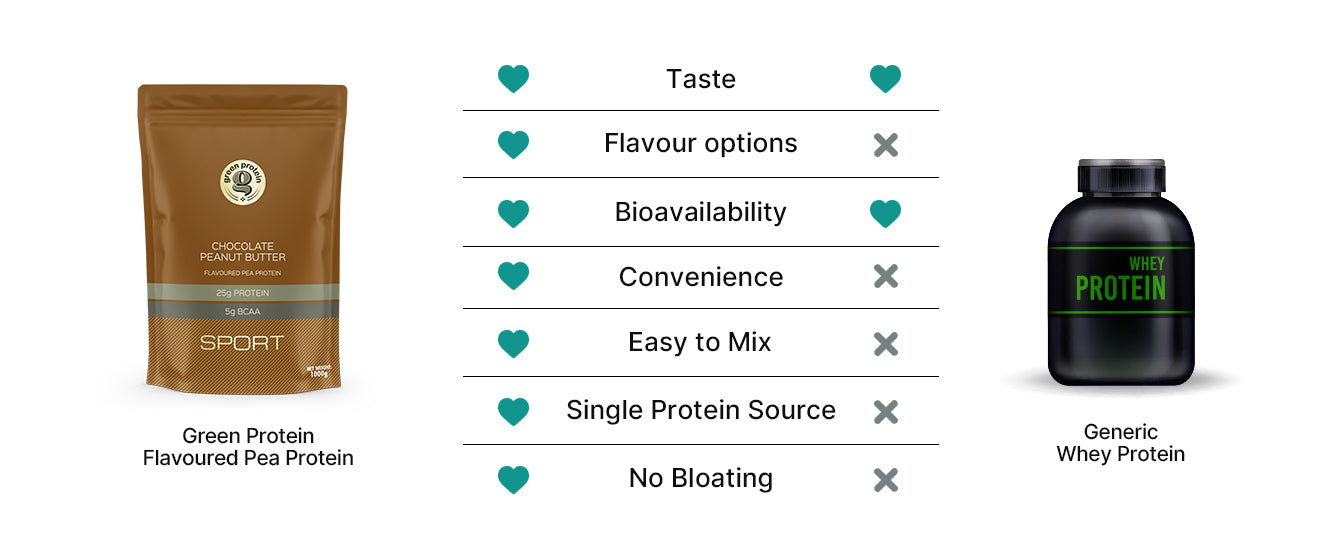Click the whey X icon for No Bloating
This screenshot has height=558, width=1320.
[x=885, y=479]
